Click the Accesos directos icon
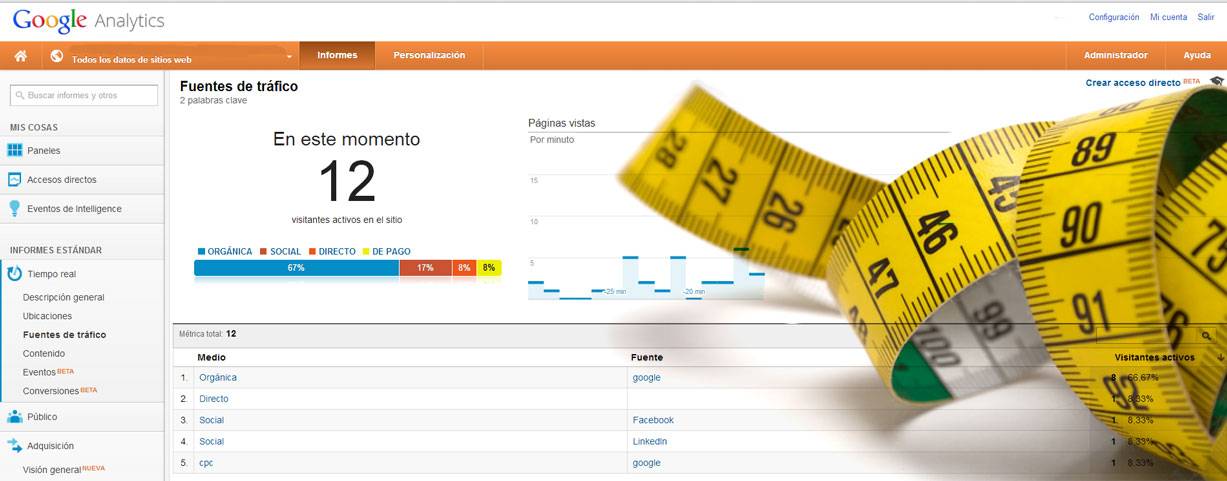The image size is (1227, 481). [15, 180]
